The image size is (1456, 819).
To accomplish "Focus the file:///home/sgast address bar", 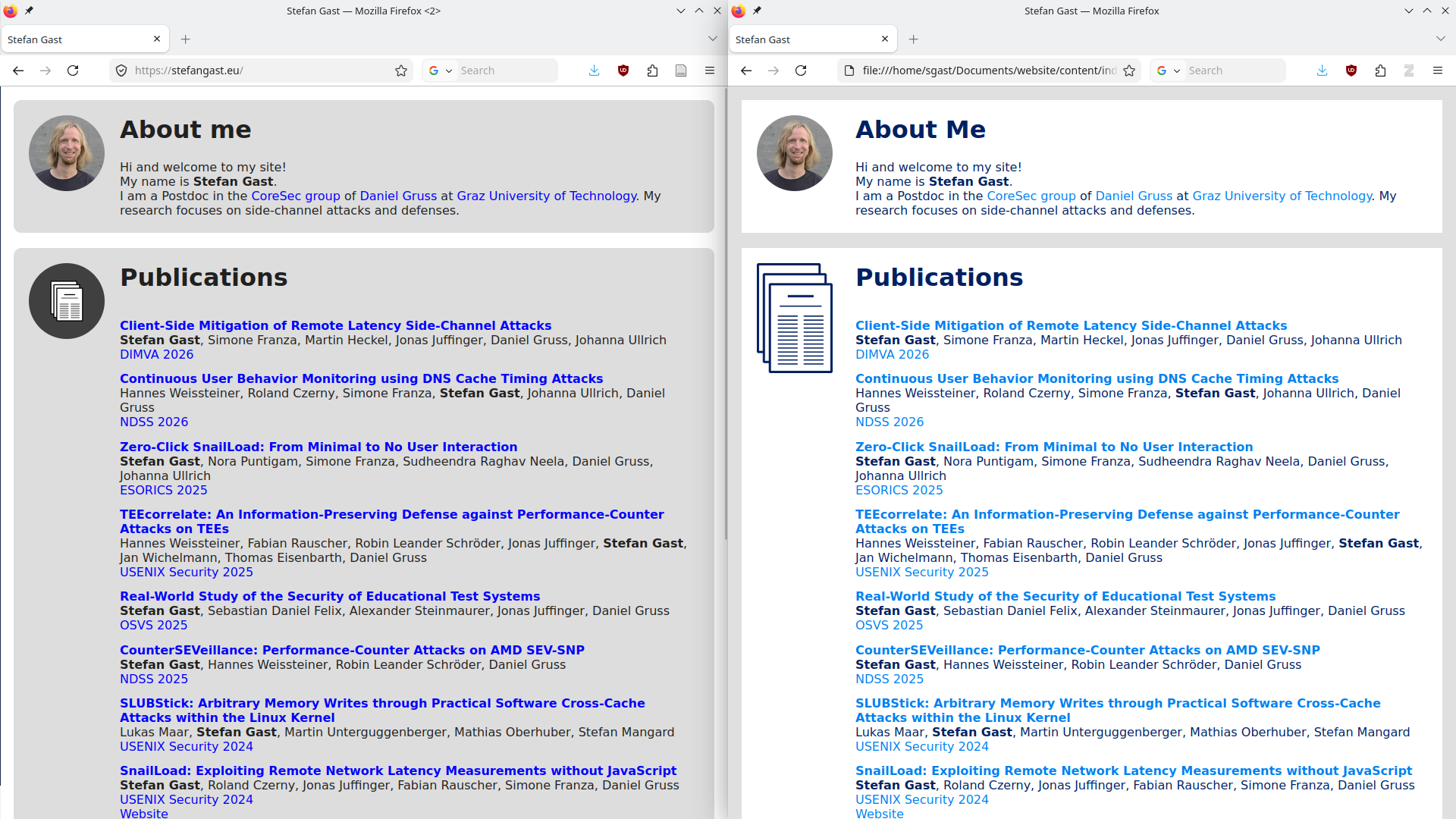I will tap(989, 71).
